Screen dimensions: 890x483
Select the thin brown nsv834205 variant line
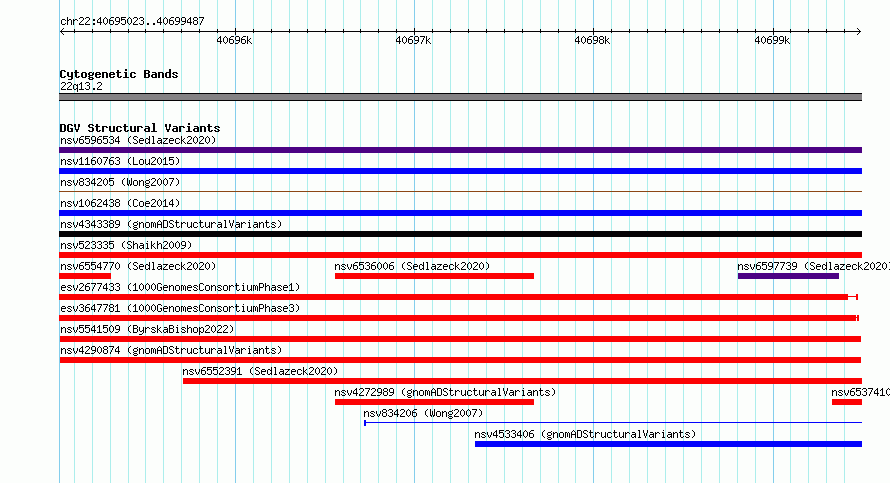(460, 192)
